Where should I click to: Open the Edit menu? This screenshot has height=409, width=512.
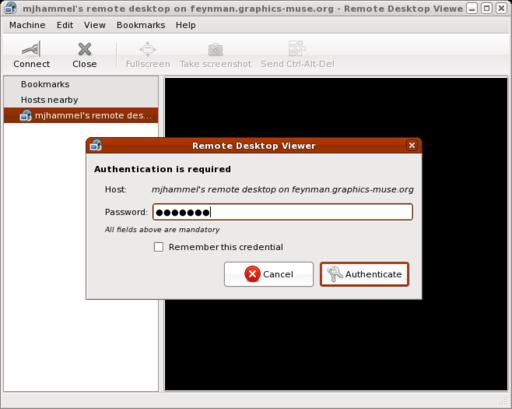coord(65,25)
